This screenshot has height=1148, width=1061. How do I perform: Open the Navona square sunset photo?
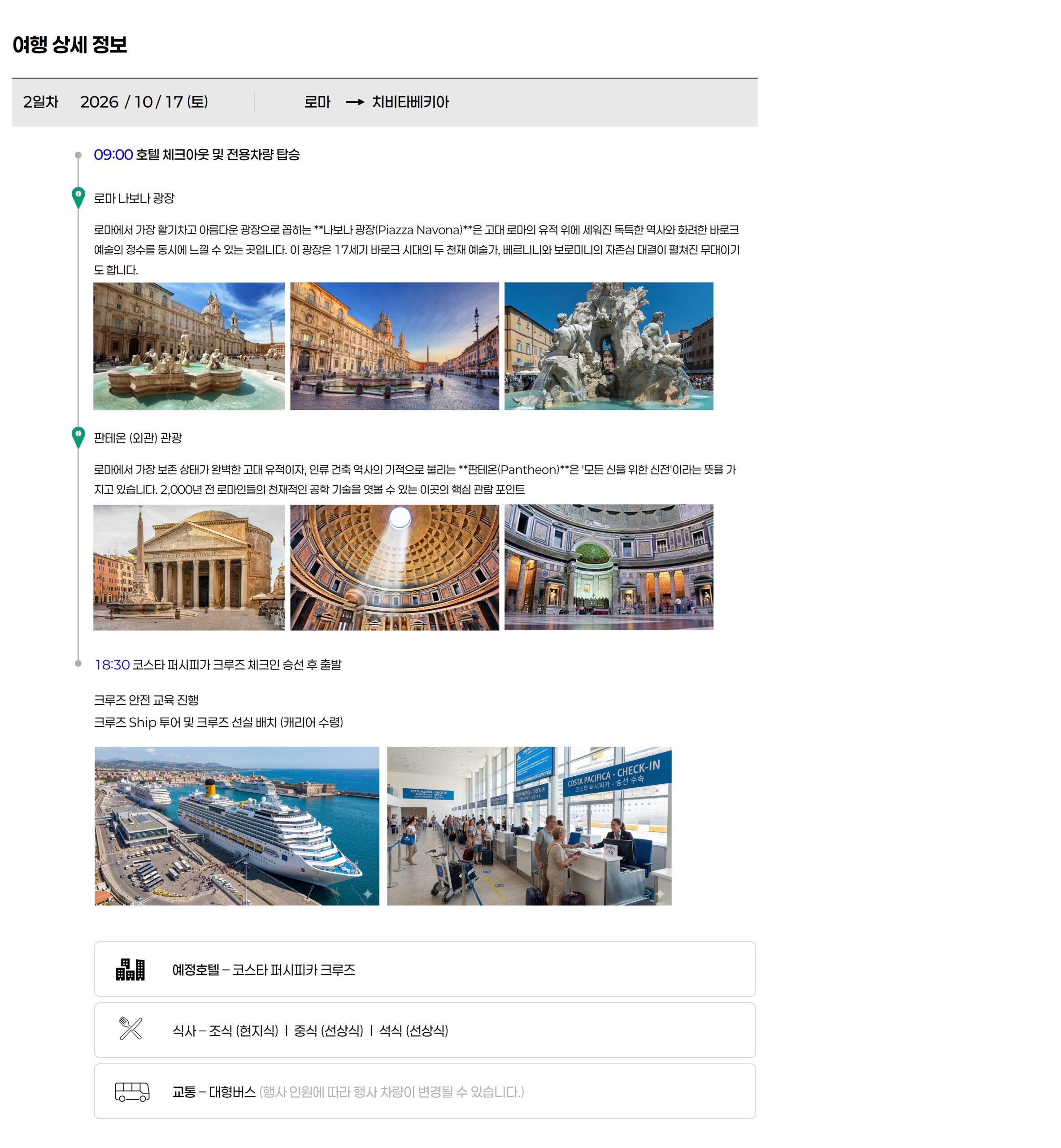pyautogui.click(x=395, y=346)
